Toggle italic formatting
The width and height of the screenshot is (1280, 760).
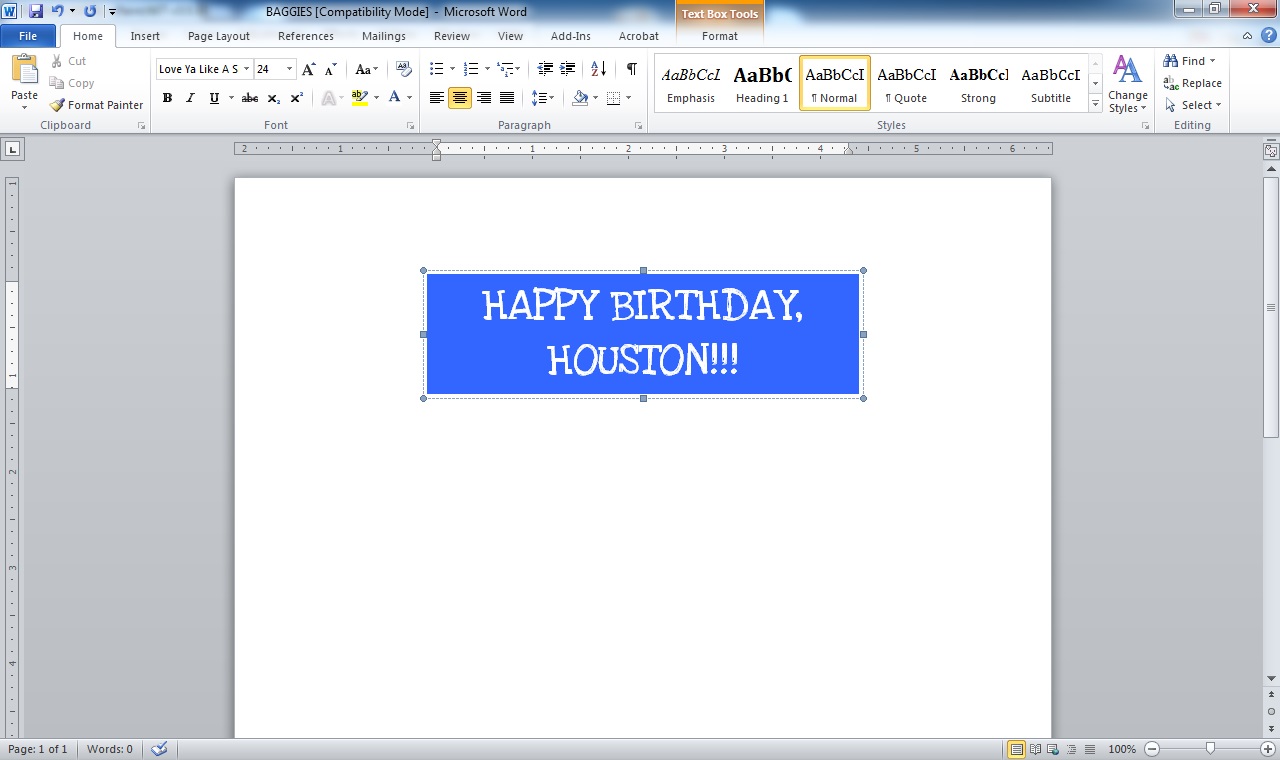[190, 98]
